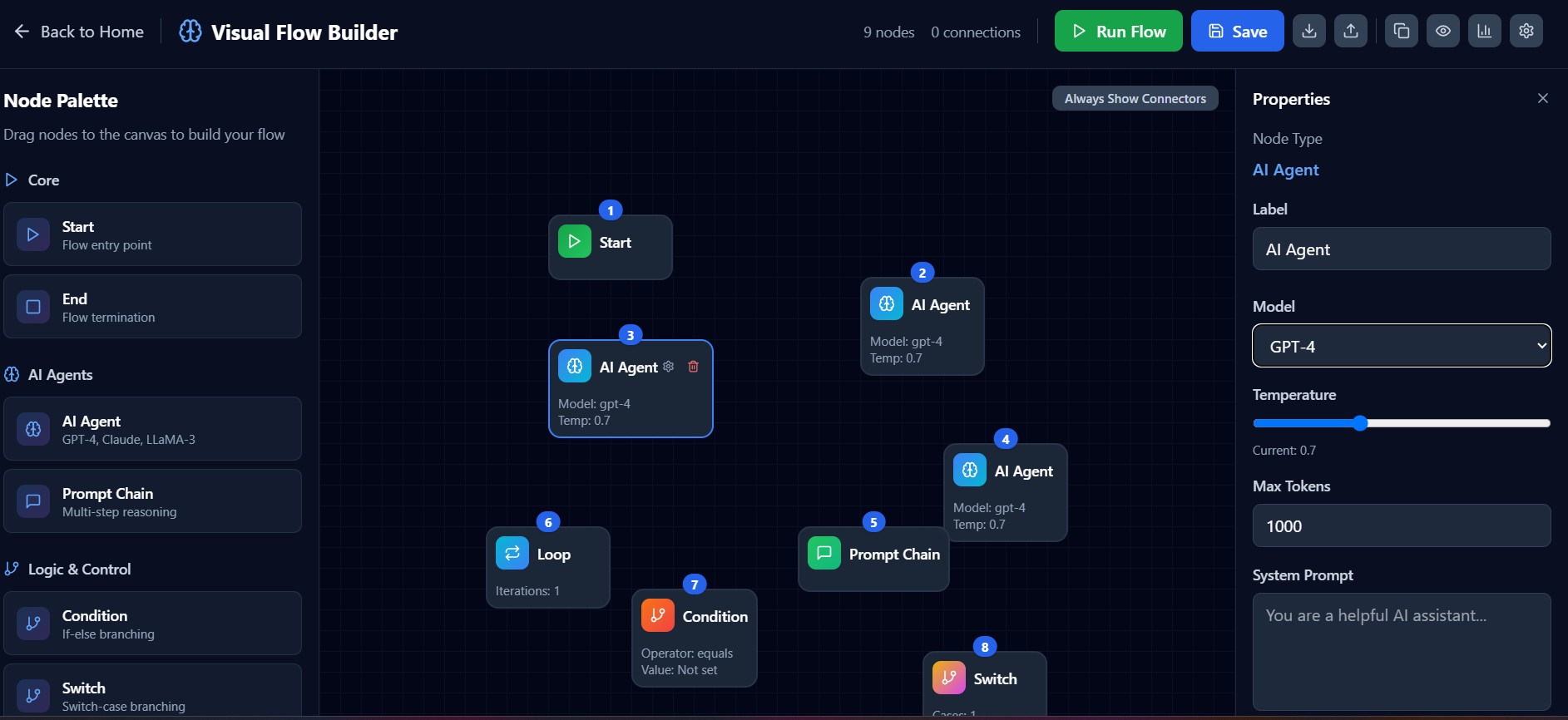Close the Properties panel
1568x720 pixels.
click(1543, 98)
